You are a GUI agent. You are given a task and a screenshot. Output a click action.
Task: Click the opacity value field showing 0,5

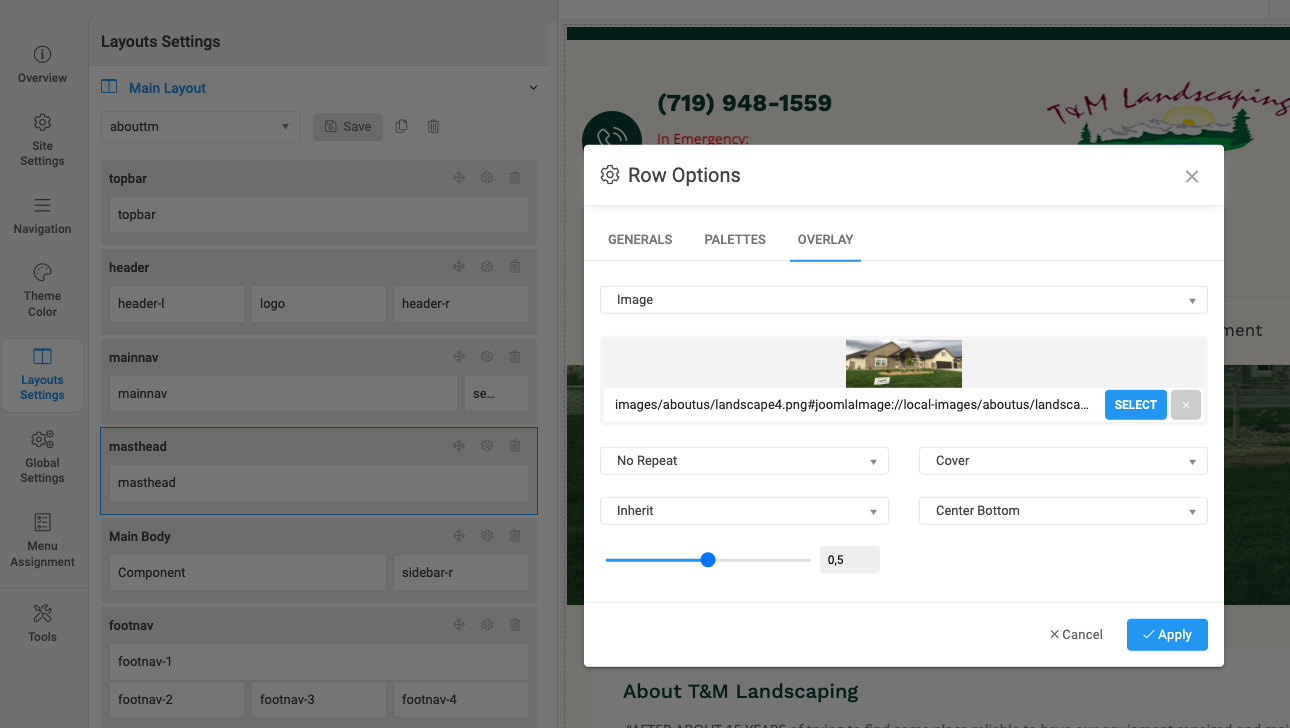tap(849, 560)
